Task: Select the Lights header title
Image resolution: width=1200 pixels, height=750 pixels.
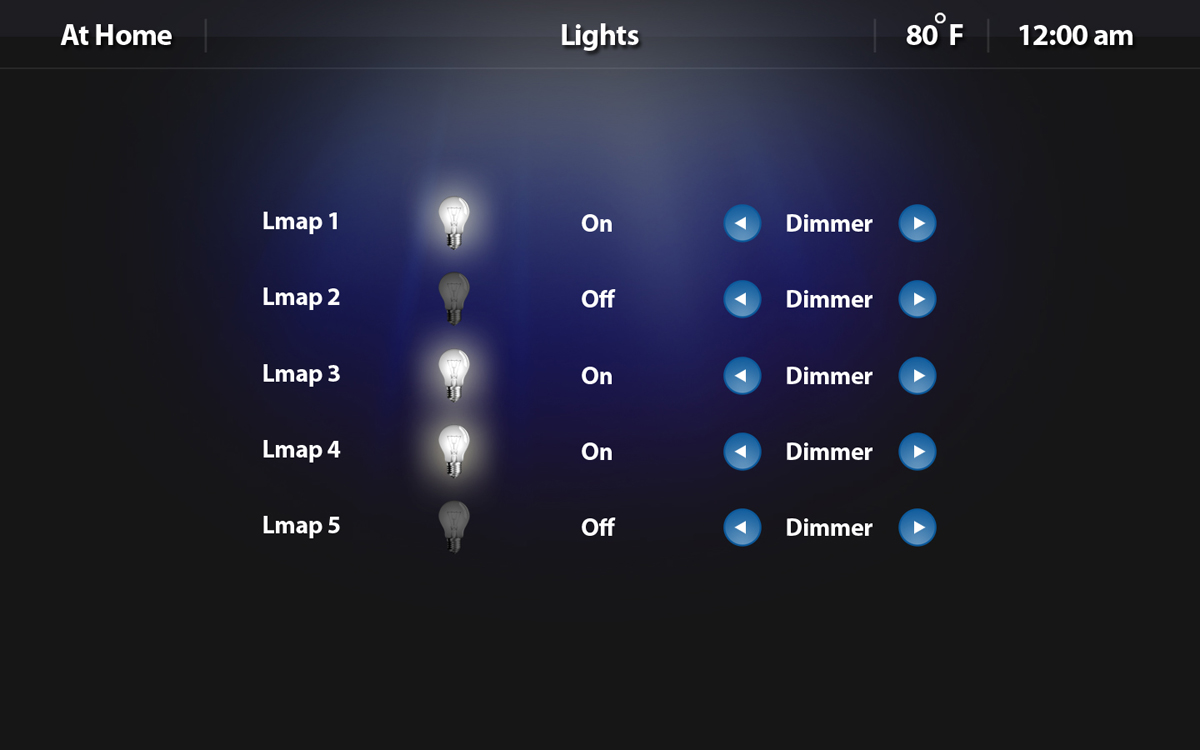Action: pyautogui.click(x=600, y=36)
